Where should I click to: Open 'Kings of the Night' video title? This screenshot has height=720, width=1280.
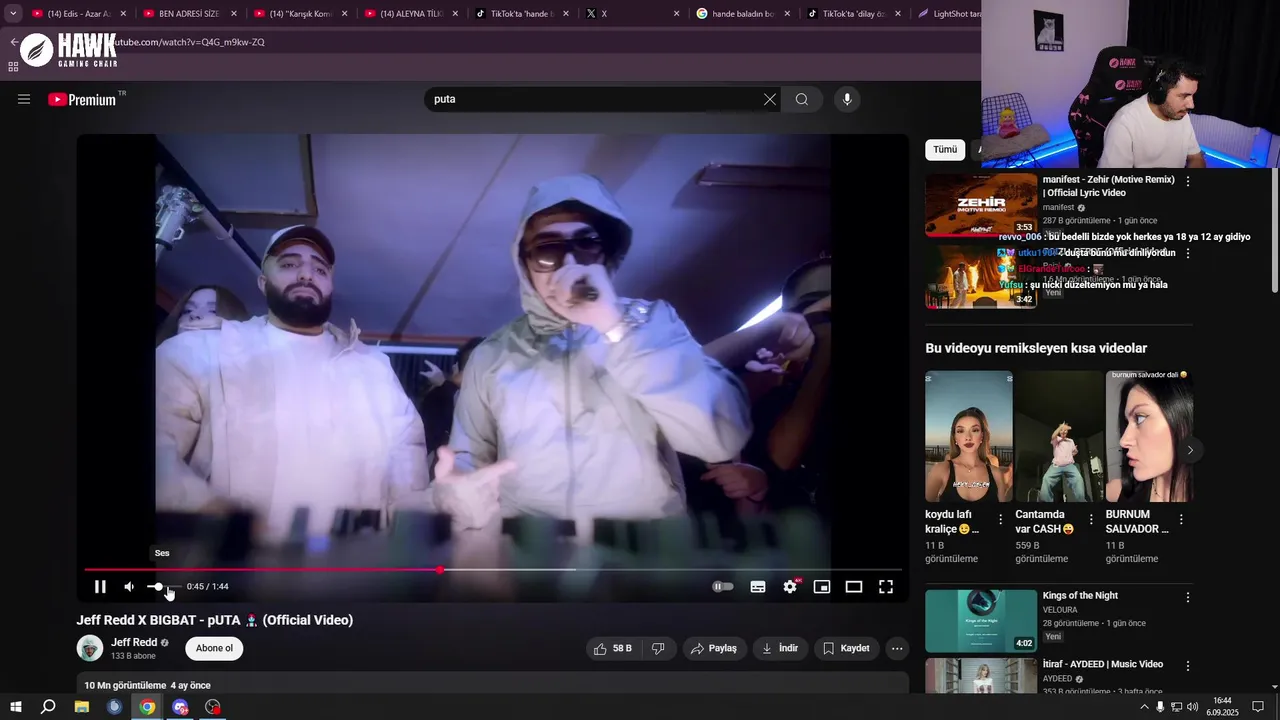pyautogui.click(x=1080, y=595)
